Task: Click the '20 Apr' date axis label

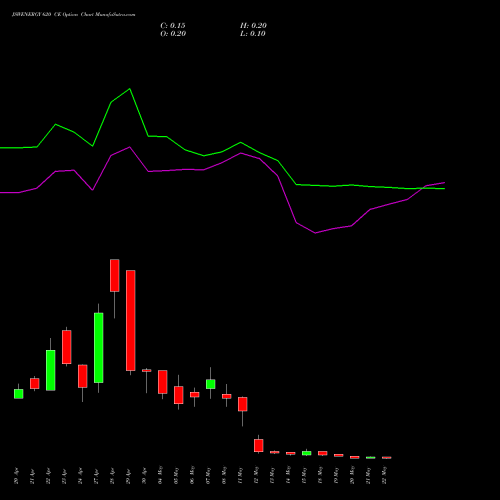Action: (17, 477)
